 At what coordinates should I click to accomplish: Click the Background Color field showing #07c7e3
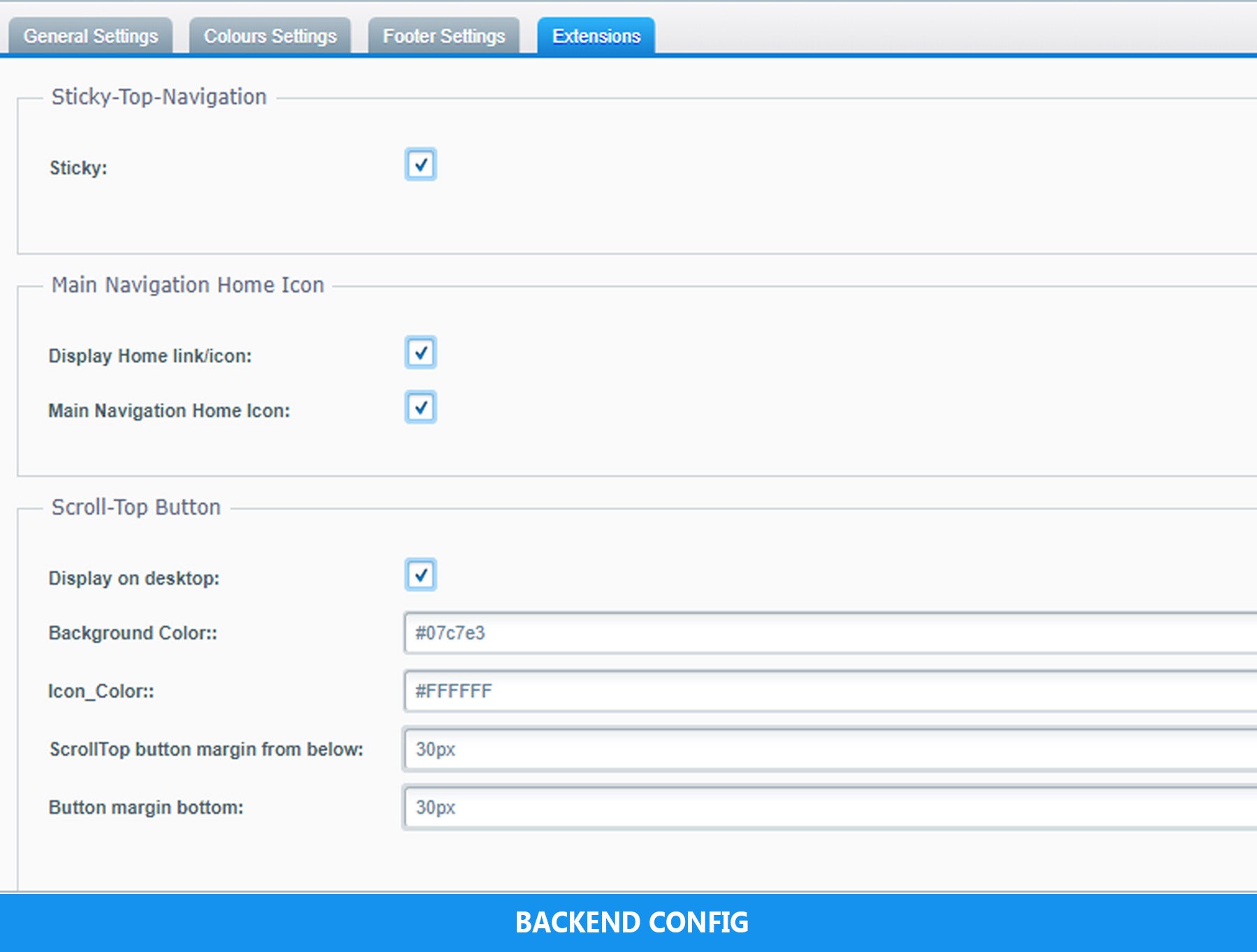830,634
